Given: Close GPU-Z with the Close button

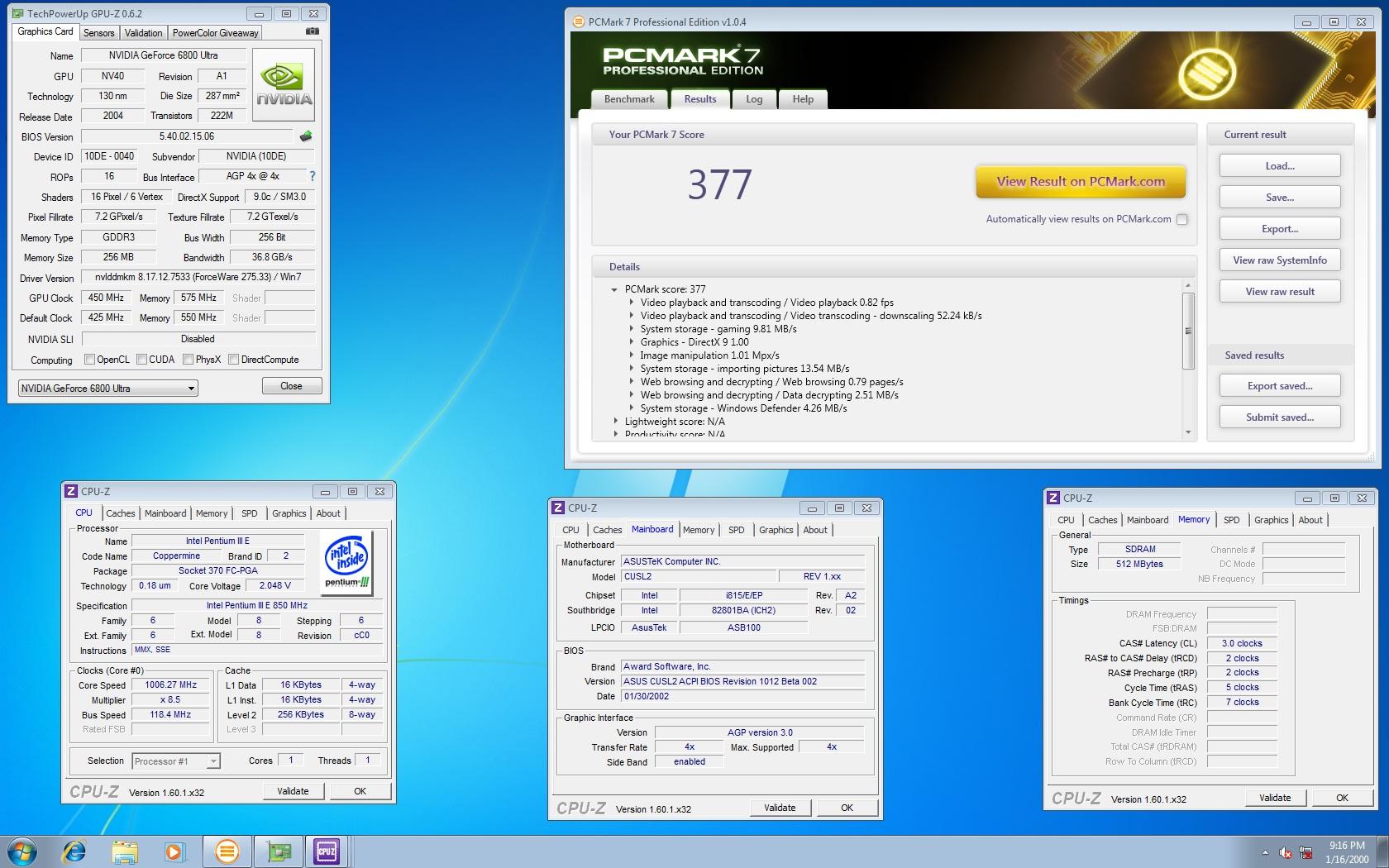Looking at the screenshot, I should click(x=291, y=386).
